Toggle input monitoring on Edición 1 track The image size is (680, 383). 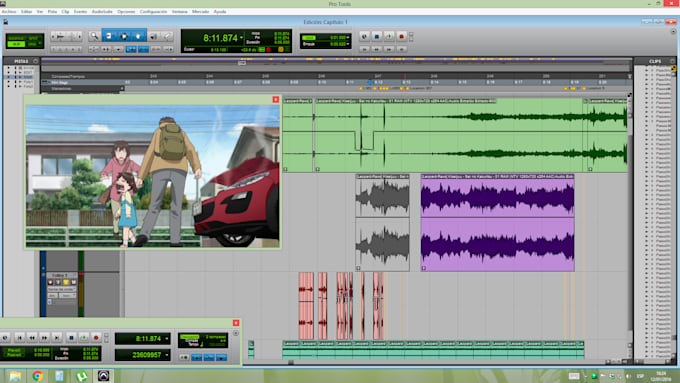point(58,282)
